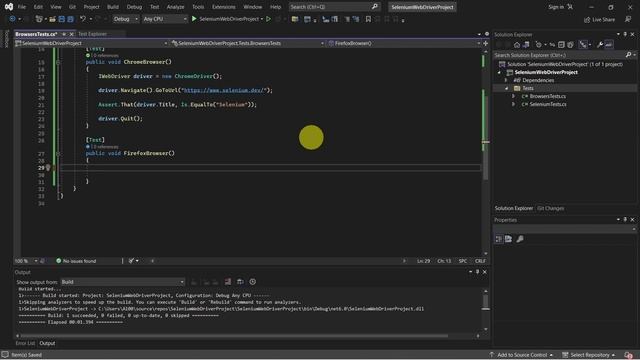The image size is (640, 360).
Task: Click the notifications bell in status bar
Action: (x=628, y=355)
